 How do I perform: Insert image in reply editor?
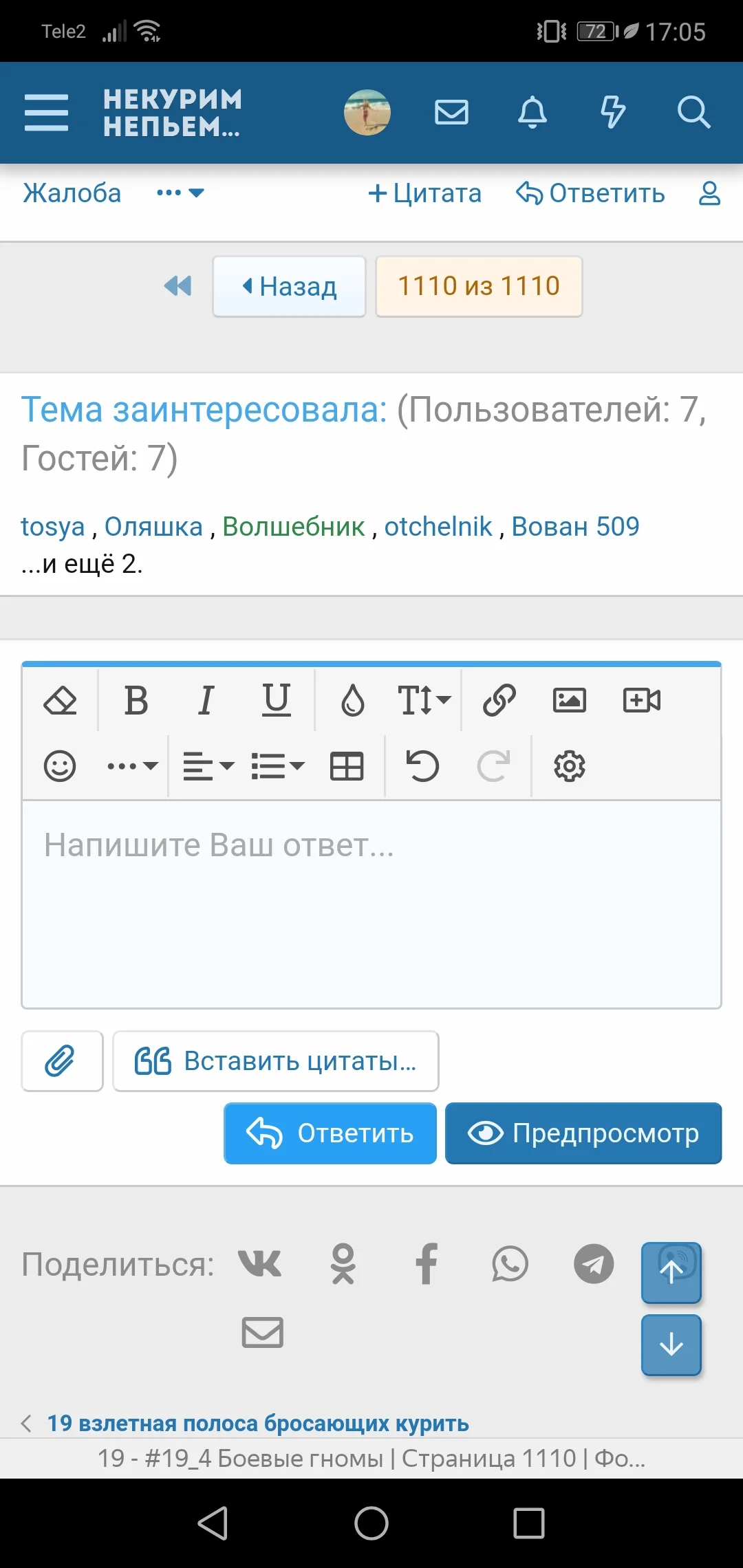[569, 701]
